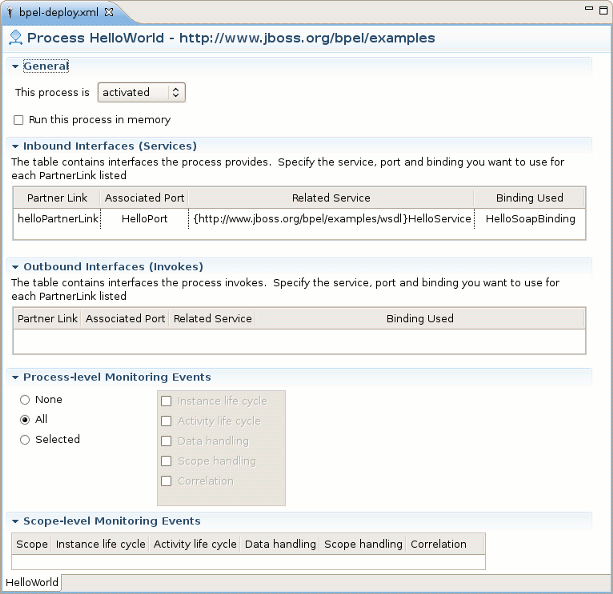Collapse the General section
This screenshot has height=594, width=613.
[15, 66]
